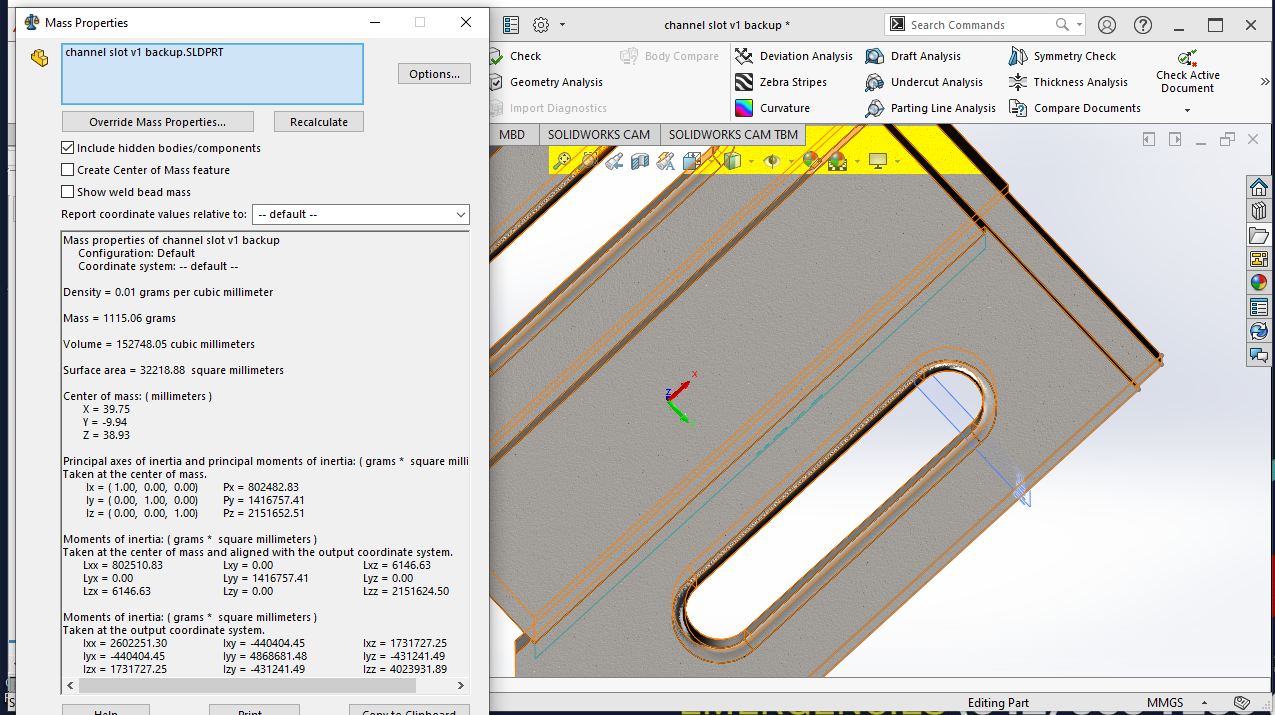Enable Zebra Stripes display
1275x715 pixels.
[x=781, y=82]
